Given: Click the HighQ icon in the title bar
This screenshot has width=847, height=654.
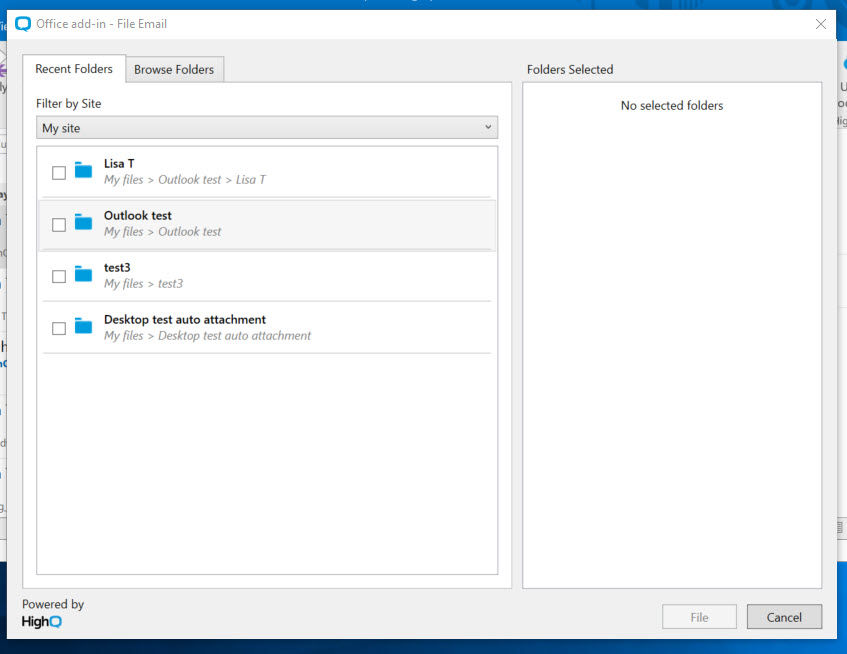Looking at the screenshot, I should [x=23, y=24].
